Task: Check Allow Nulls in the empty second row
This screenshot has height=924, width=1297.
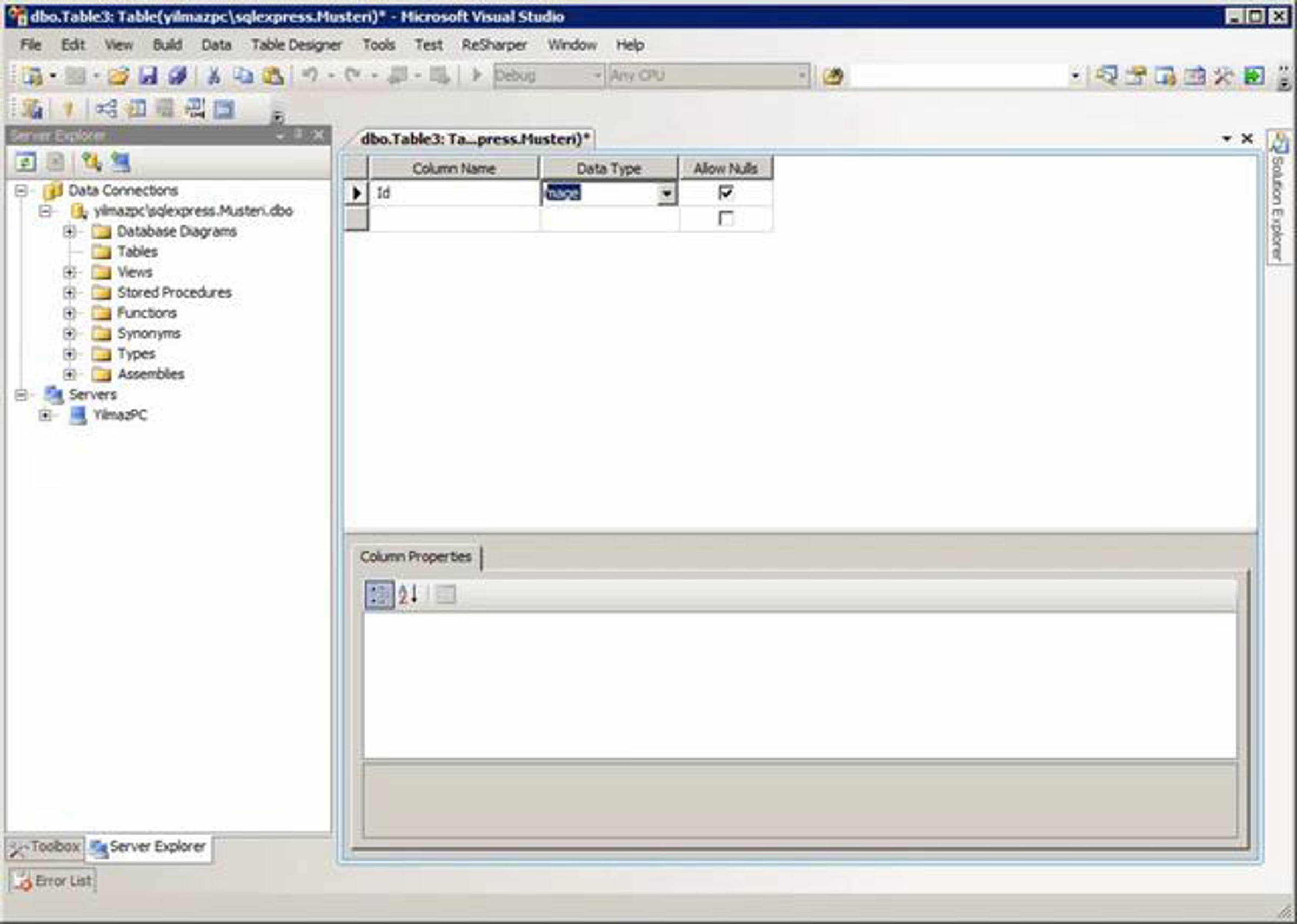Action: (x=726, y=218)
